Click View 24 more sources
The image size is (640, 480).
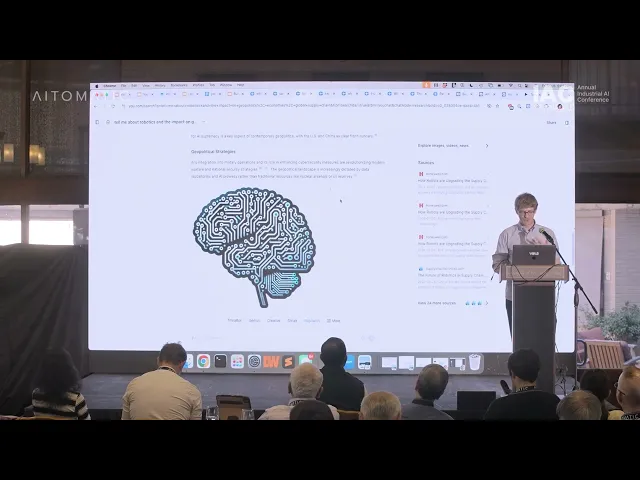[437, 303]
